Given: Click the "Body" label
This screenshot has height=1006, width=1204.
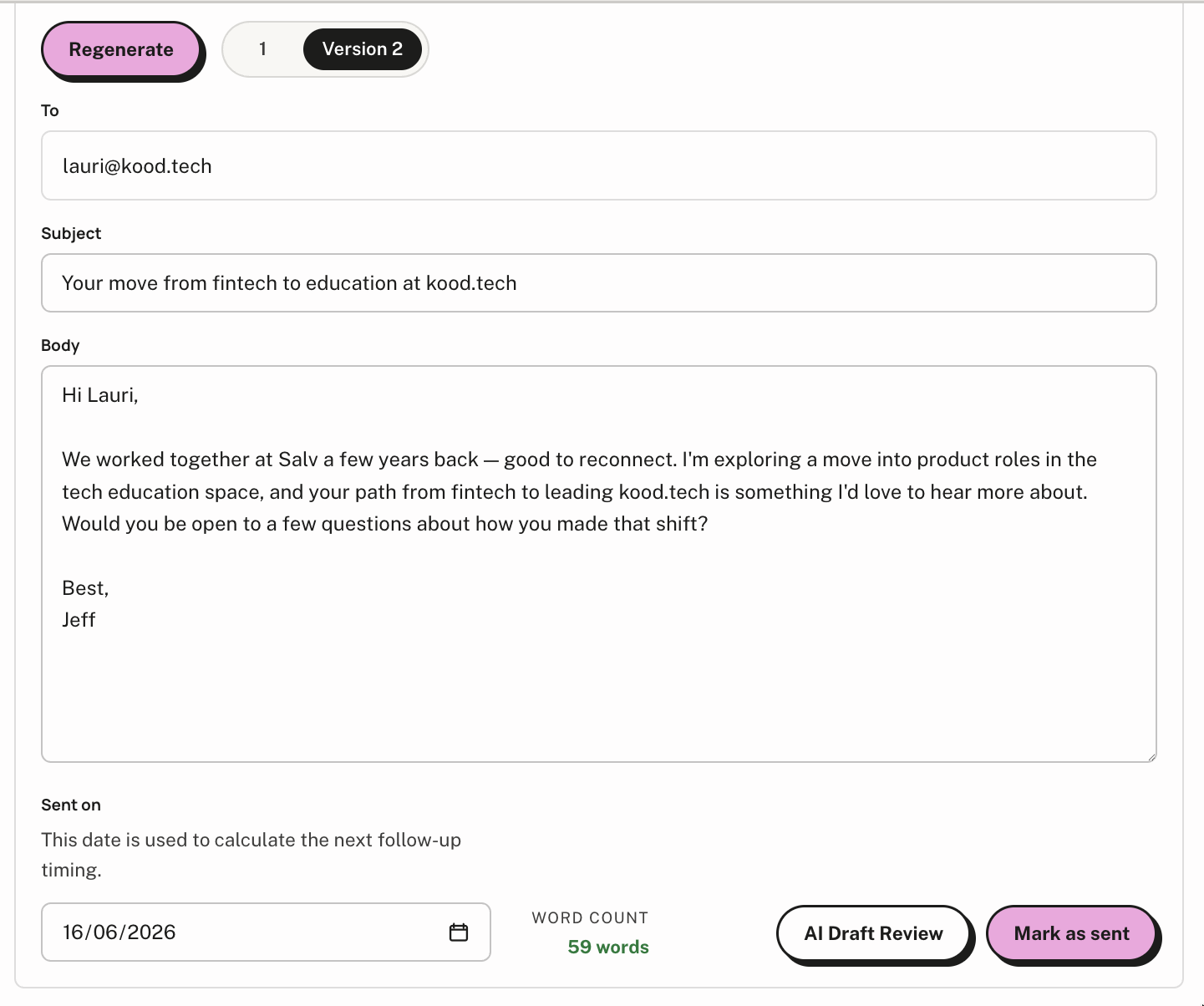Looking at the screenshot, I should [60, 345].
